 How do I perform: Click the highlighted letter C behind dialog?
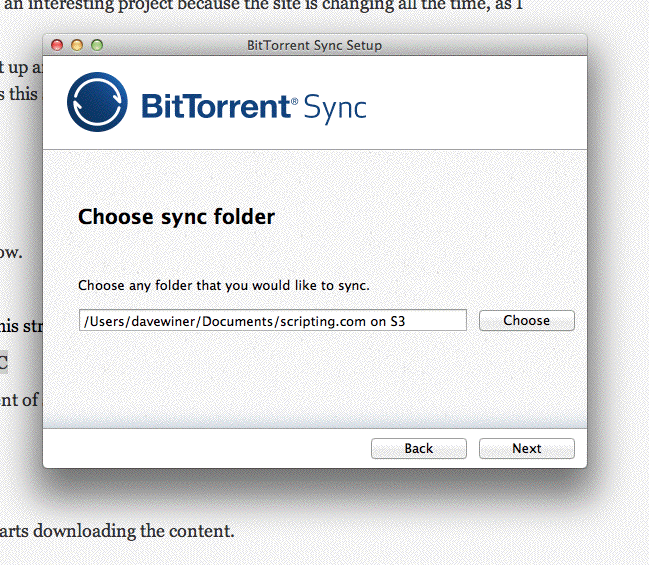(4, 363)
